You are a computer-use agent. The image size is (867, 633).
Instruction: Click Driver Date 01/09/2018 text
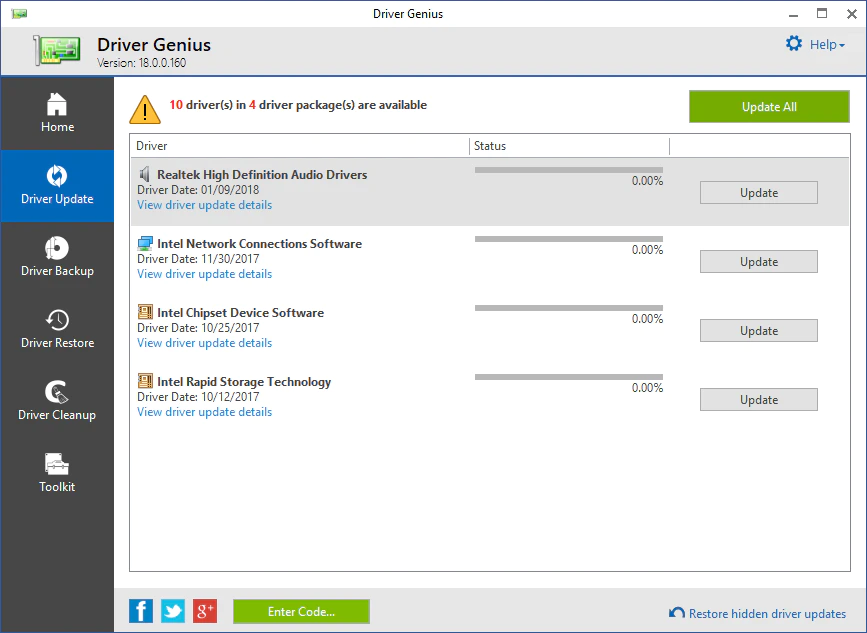coord(198,190)
